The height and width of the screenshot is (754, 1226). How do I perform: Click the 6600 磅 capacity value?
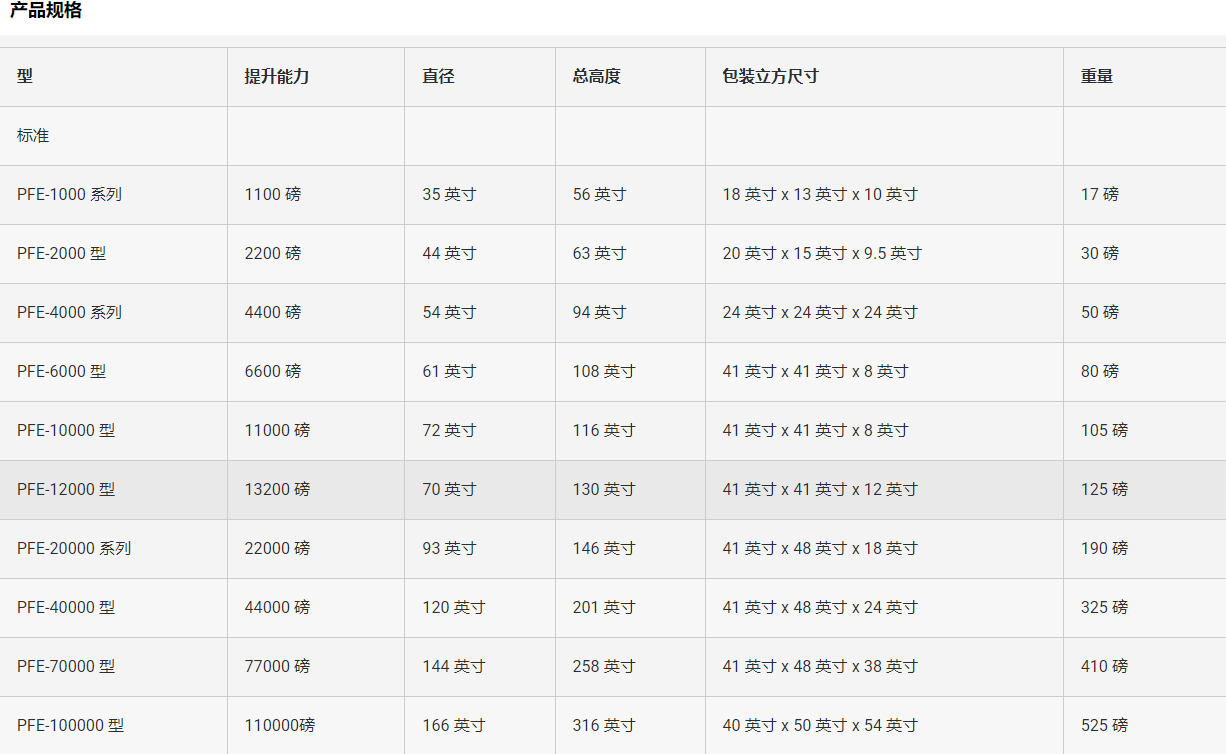273,371
